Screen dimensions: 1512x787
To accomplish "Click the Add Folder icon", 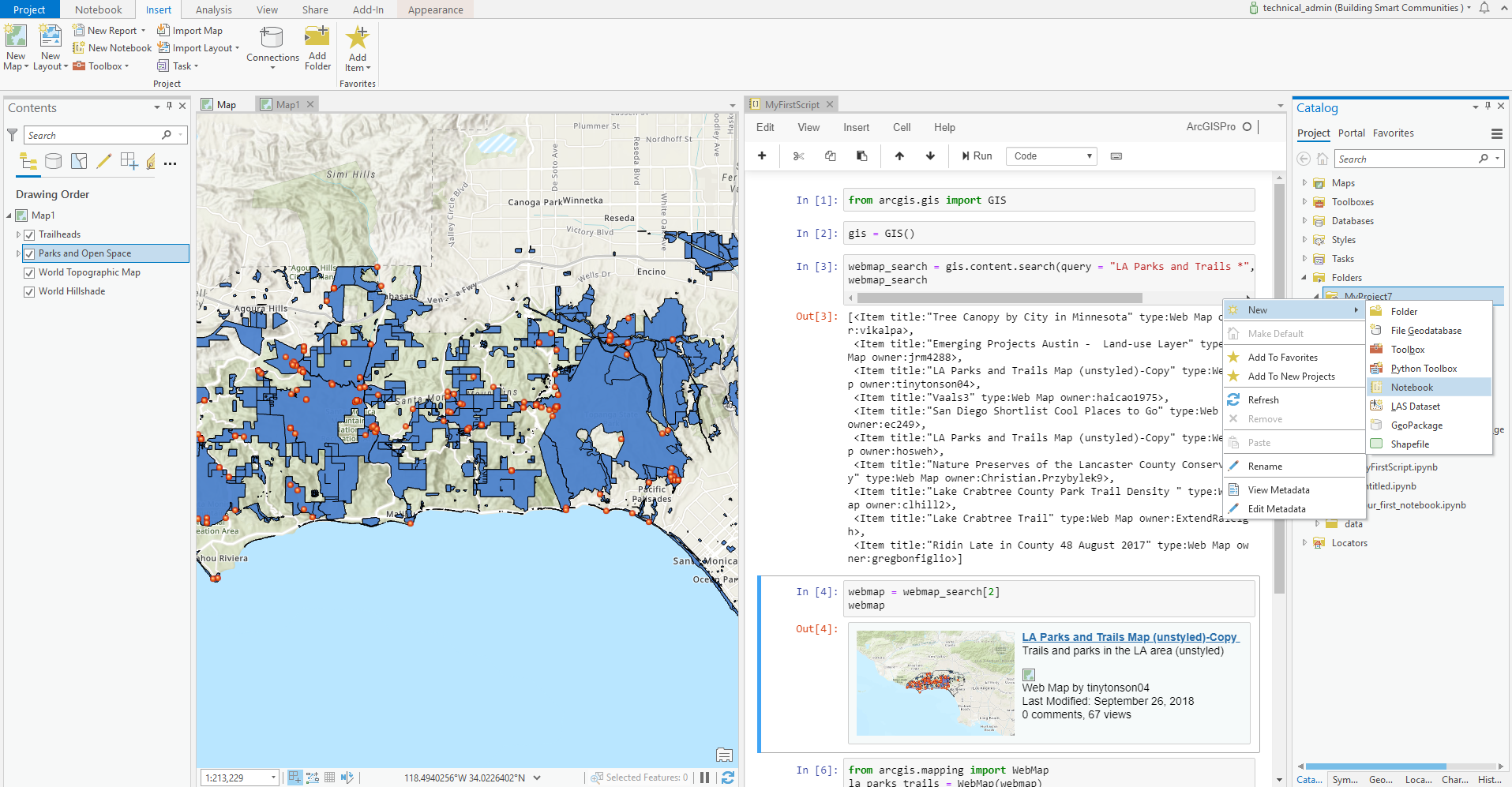I will (x=317, y=36).
